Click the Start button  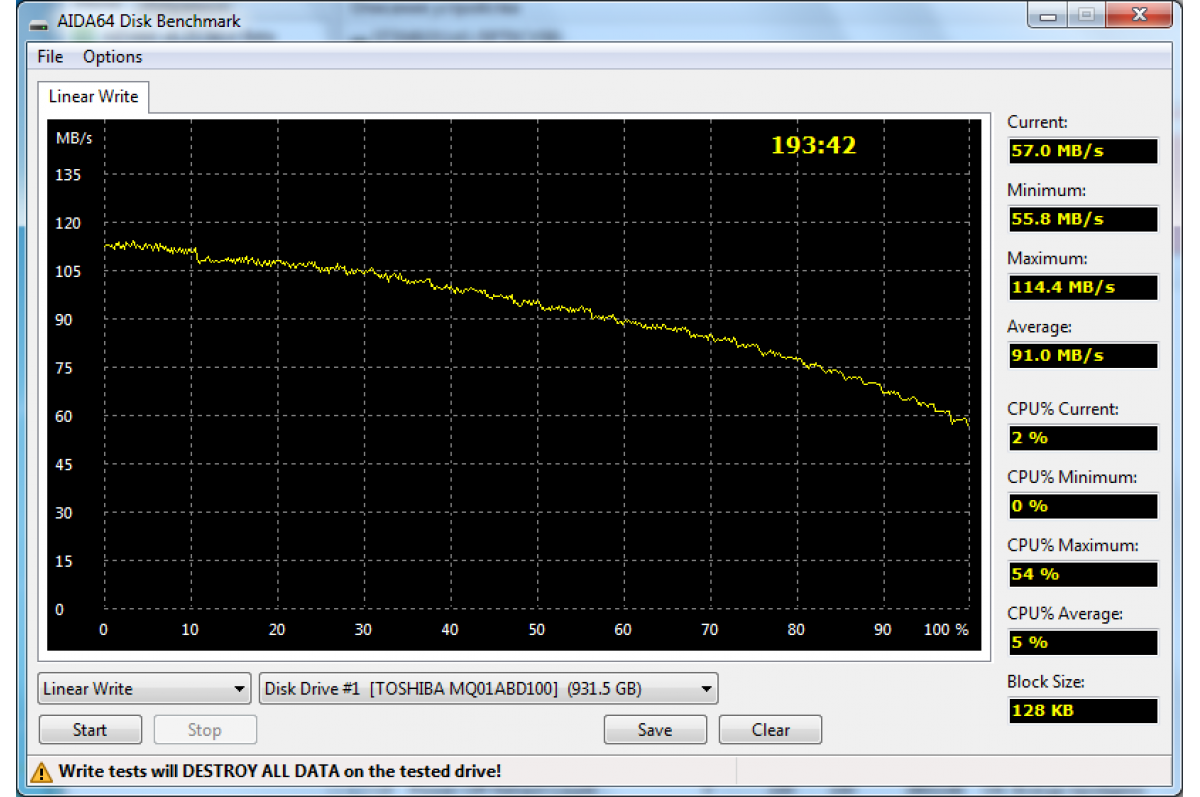point(90,730)
